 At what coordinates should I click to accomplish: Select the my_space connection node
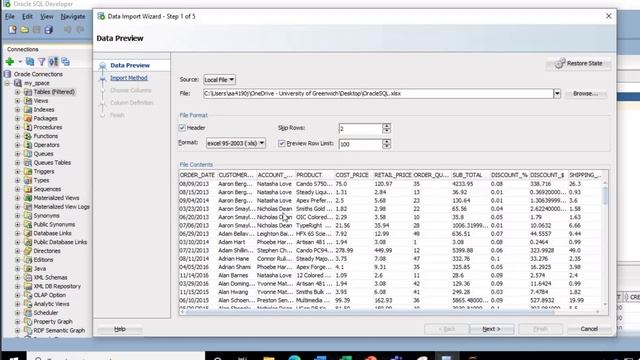(x=37, y=83)
